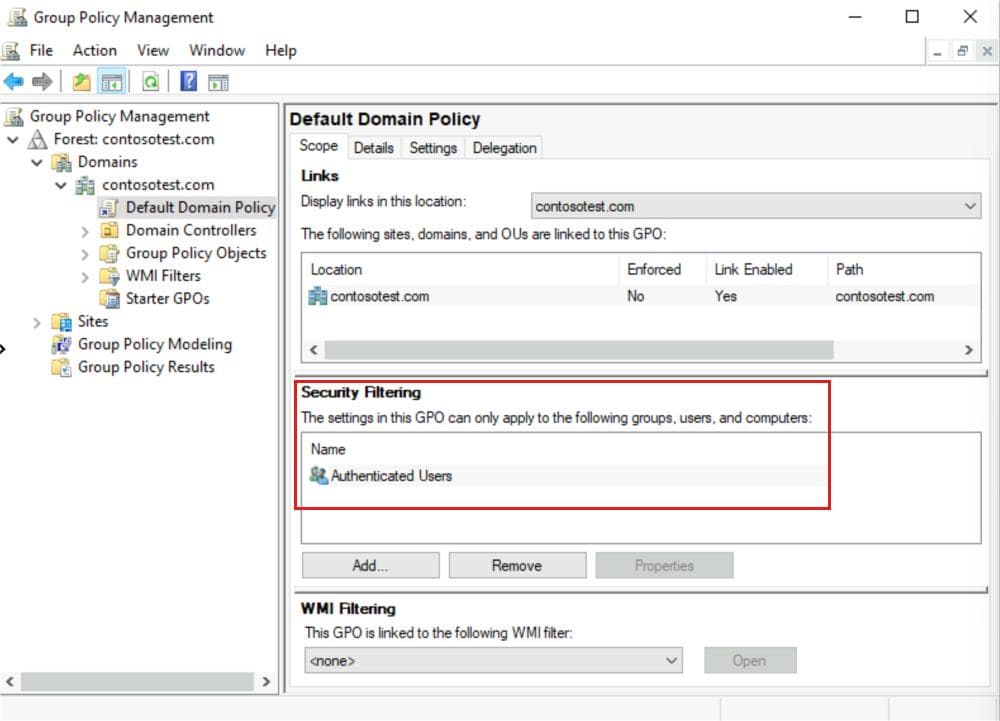Select the Group Policy Objects container icon
The image size is (1000, 721).
(x=109, y=253)
